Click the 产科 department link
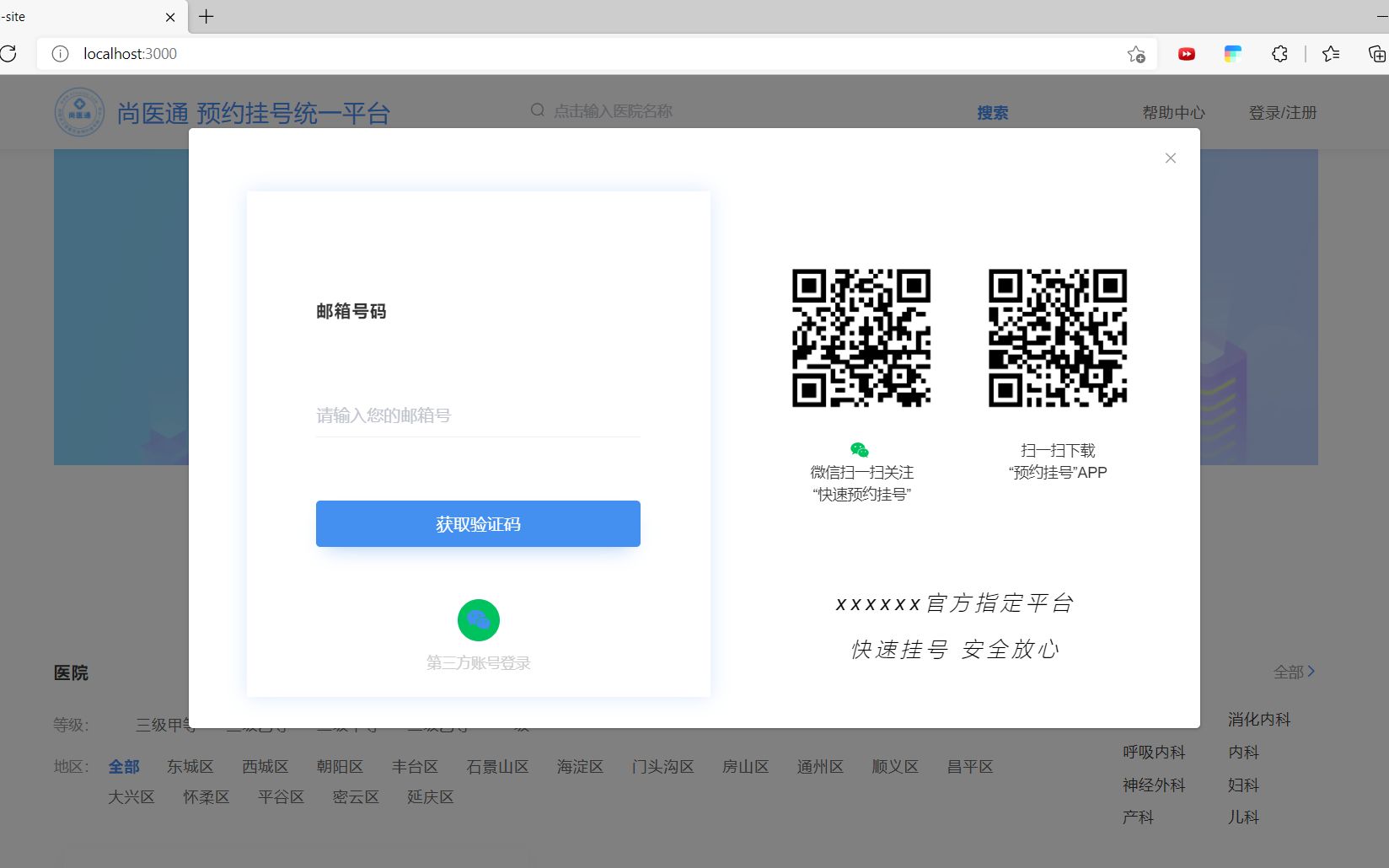1389x868 pixels. (1138, 817)
